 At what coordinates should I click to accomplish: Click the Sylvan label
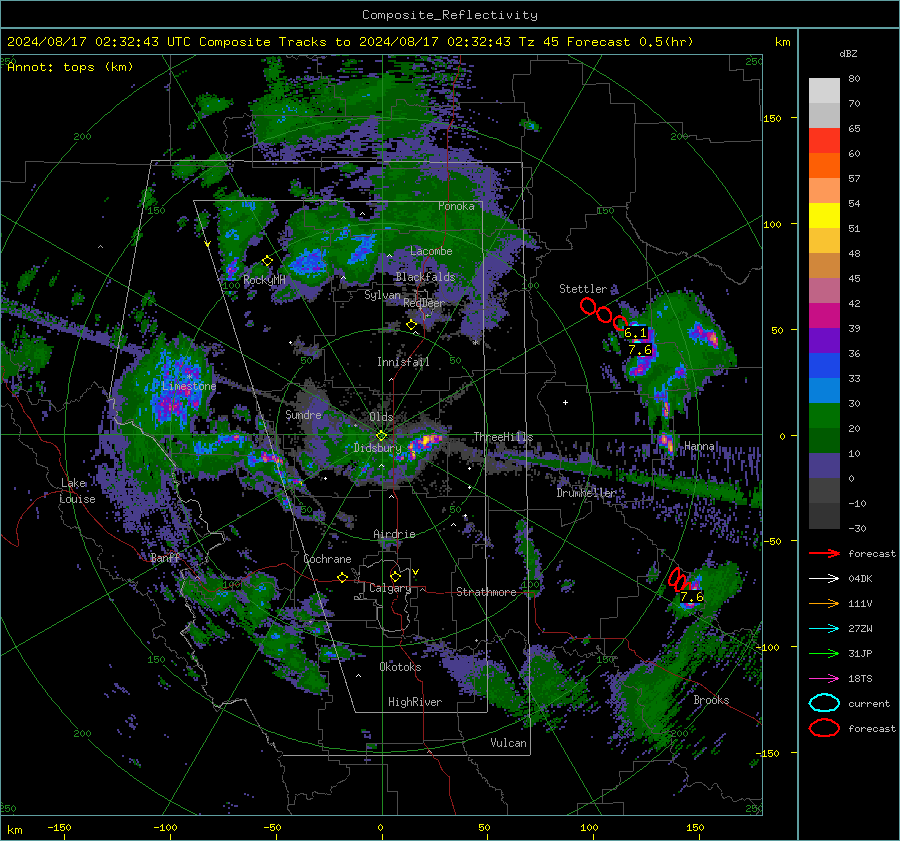pyautogui.click(x=382, y=295)
